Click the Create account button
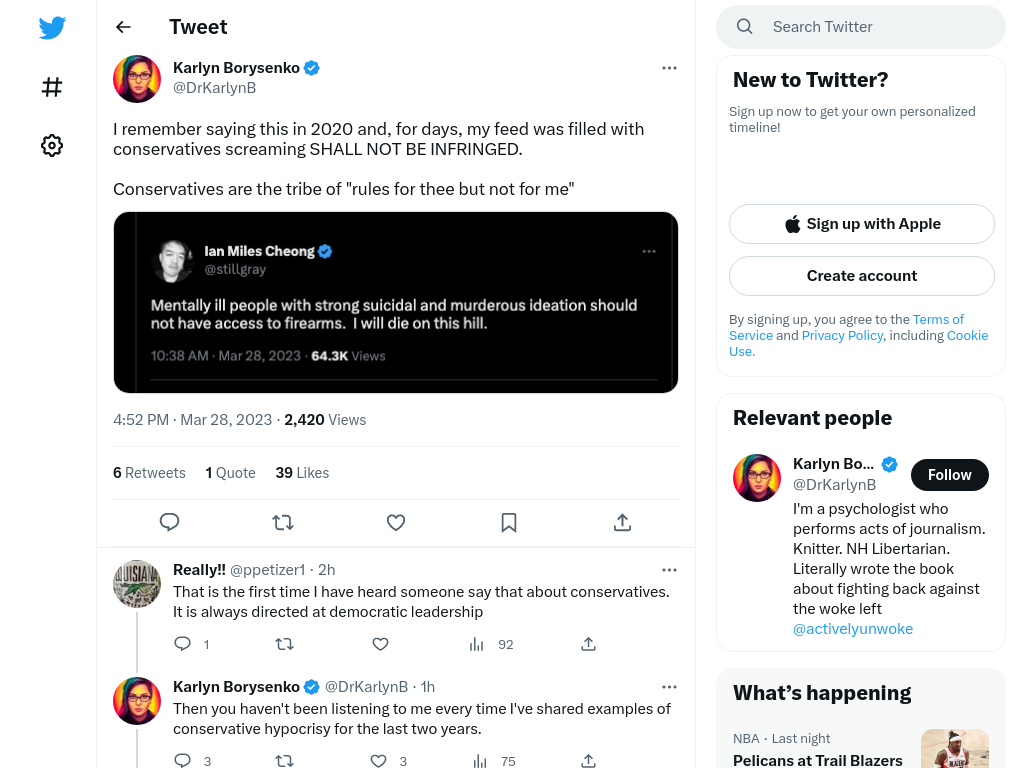The width and height of the screenshot is (1024, 768). 862,276
